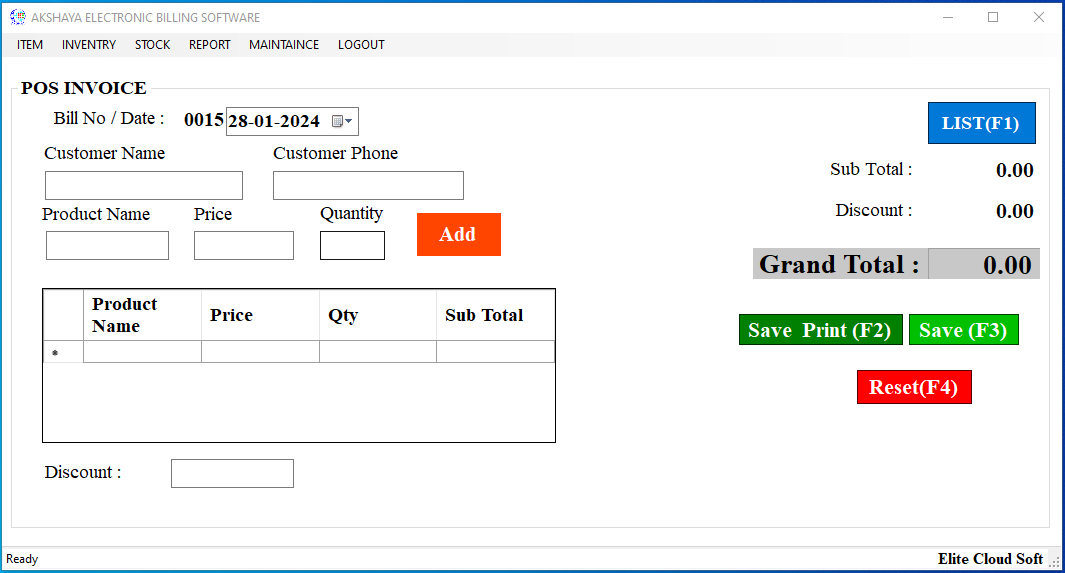Click the orange Add button
The image size is (1065, 573).
[x=458, y=234]
